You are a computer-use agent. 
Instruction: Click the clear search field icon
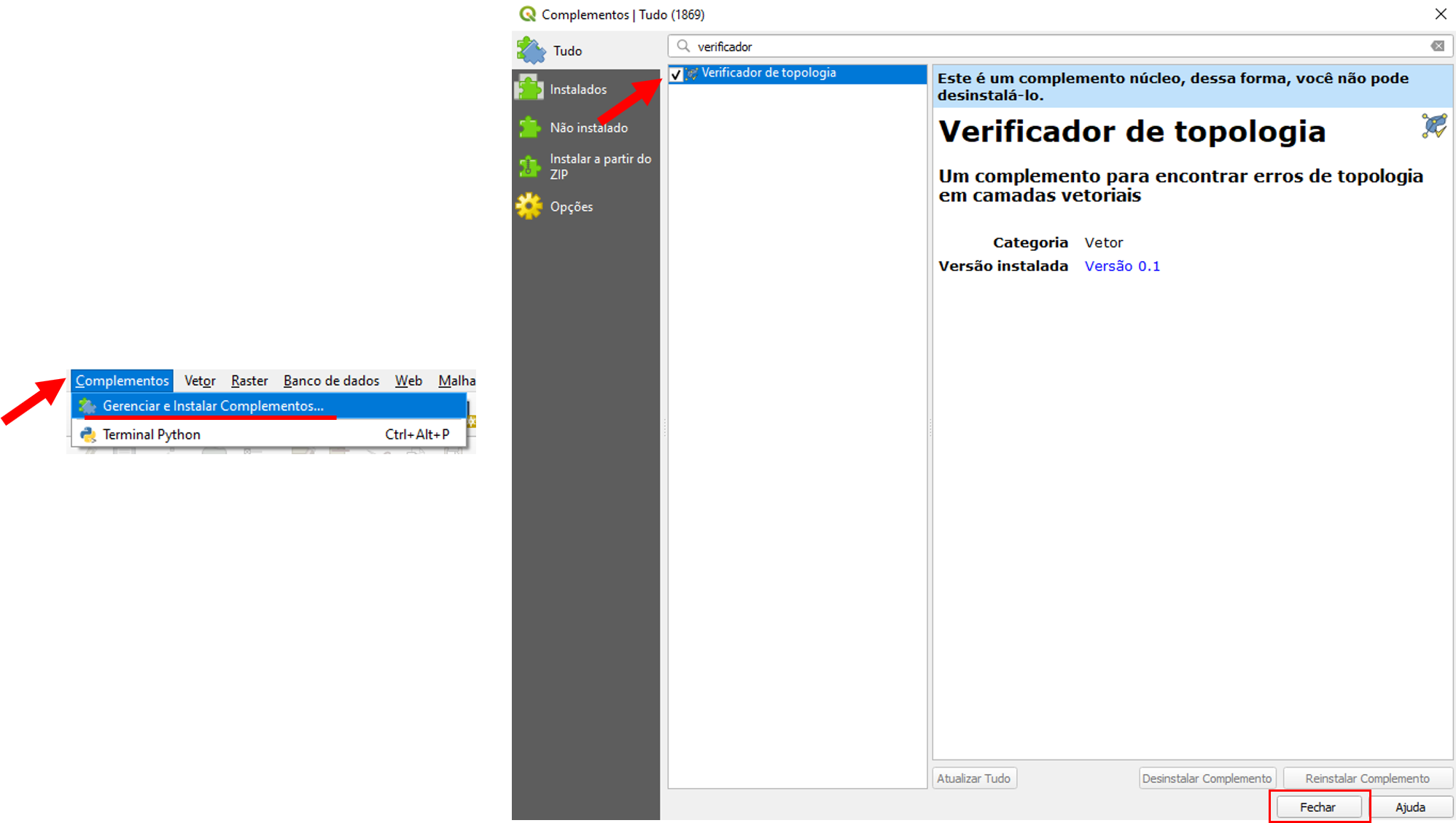1437,46
